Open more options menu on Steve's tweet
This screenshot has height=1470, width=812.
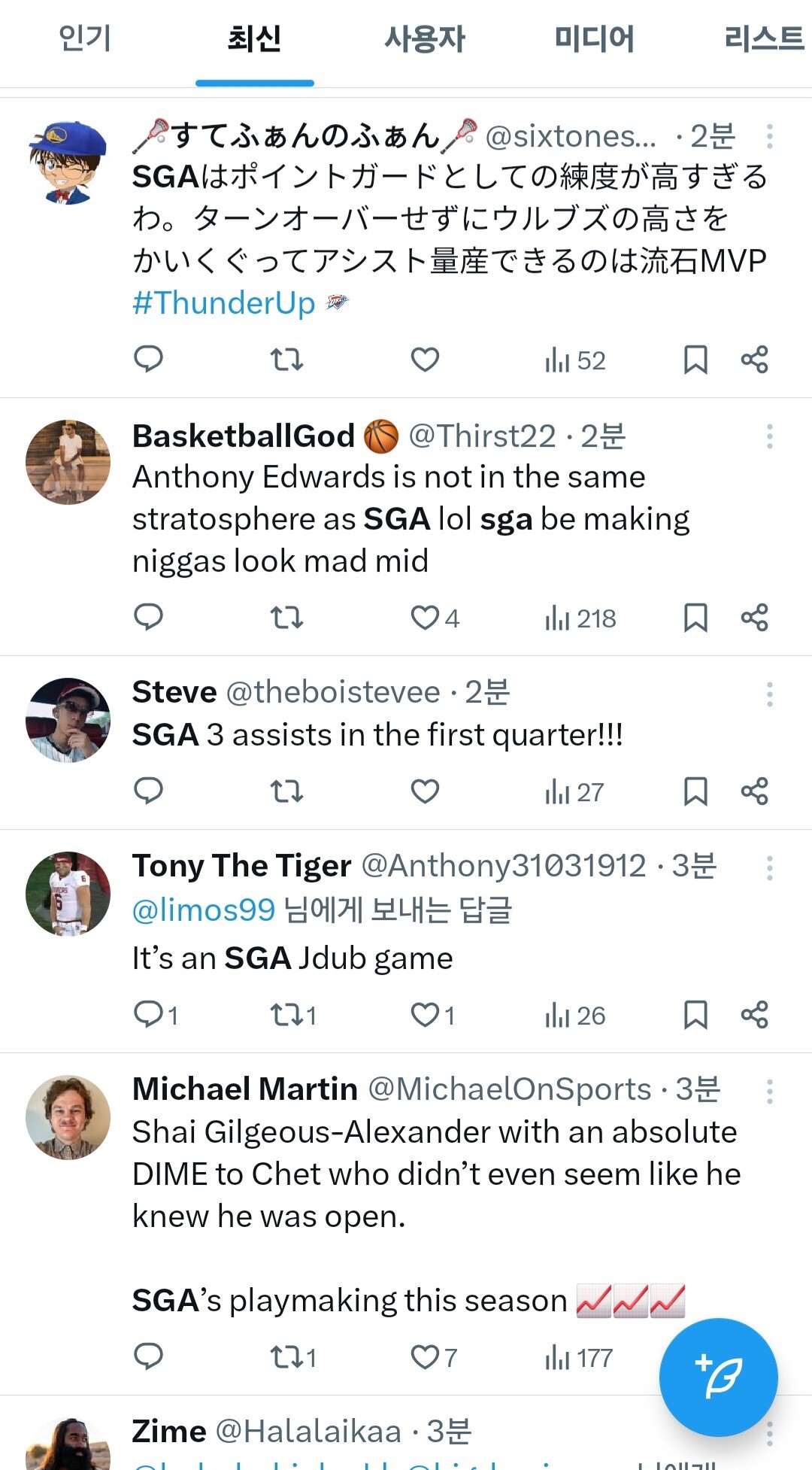click(769, 694)
